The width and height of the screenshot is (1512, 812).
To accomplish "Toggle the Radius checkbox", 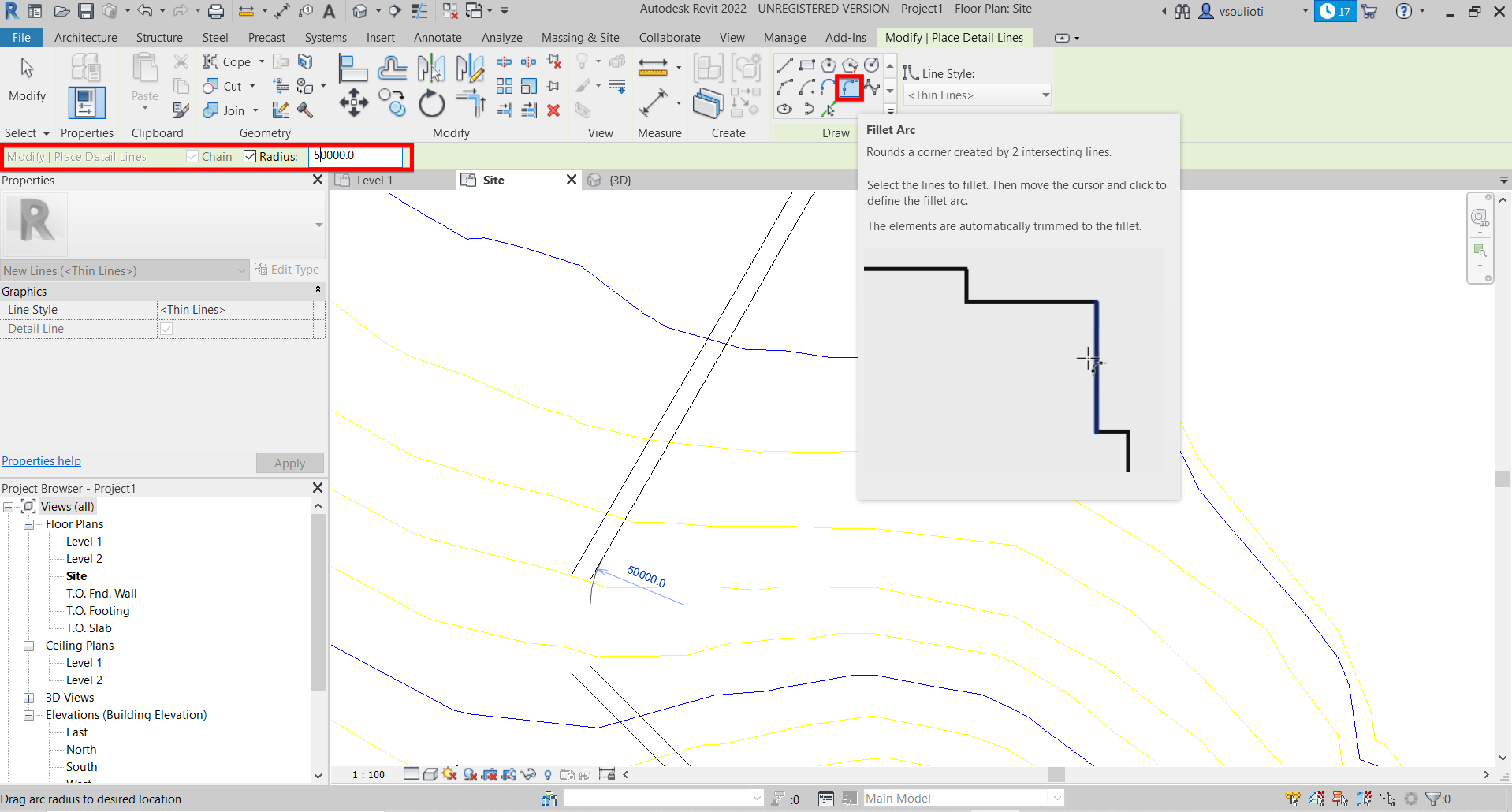I will click(250, 156).
